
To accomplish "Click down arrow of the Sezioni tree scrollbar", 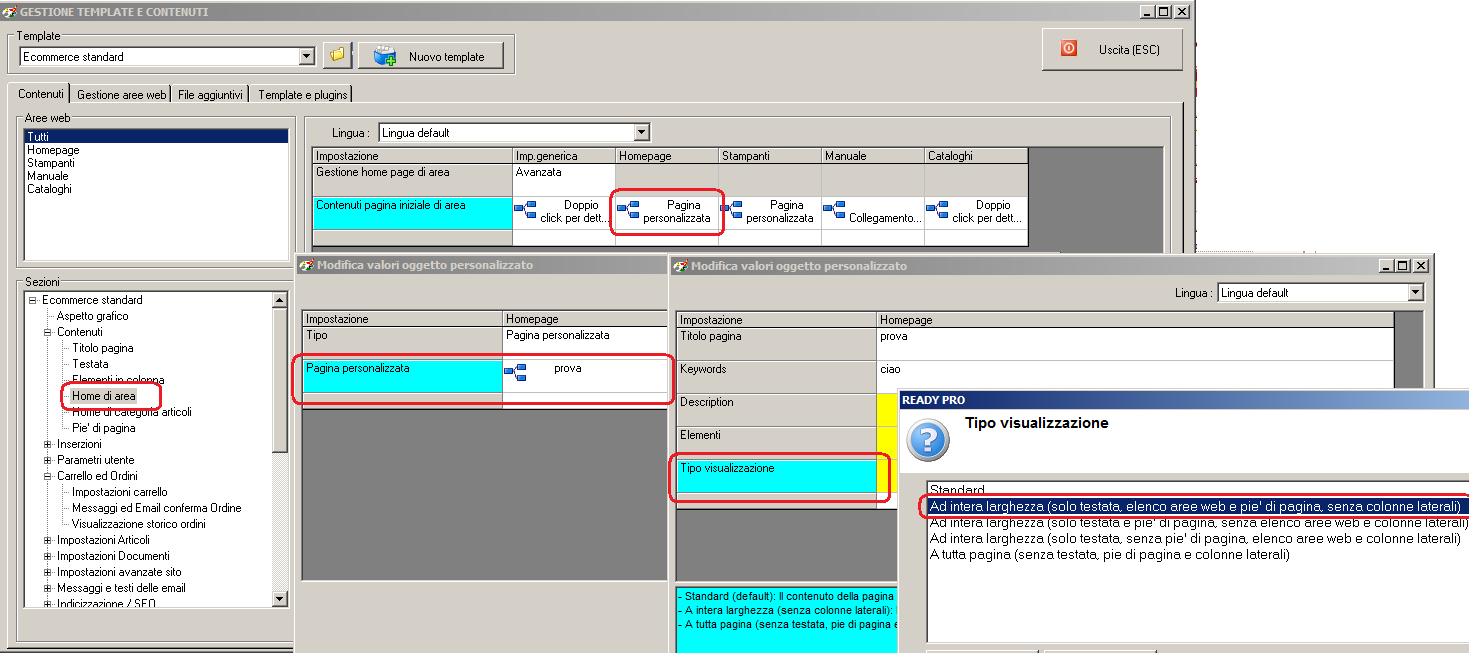I will click(x=280, y=598).
